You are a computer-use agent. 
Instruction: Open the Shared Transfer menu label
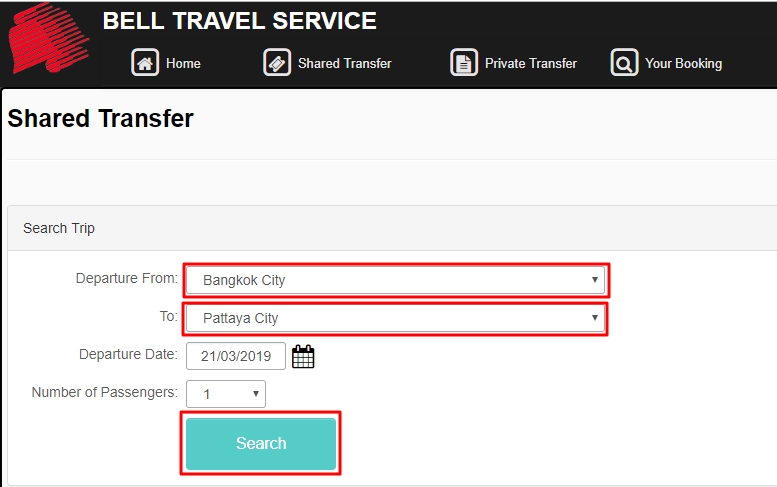click(x=344, y=63)
